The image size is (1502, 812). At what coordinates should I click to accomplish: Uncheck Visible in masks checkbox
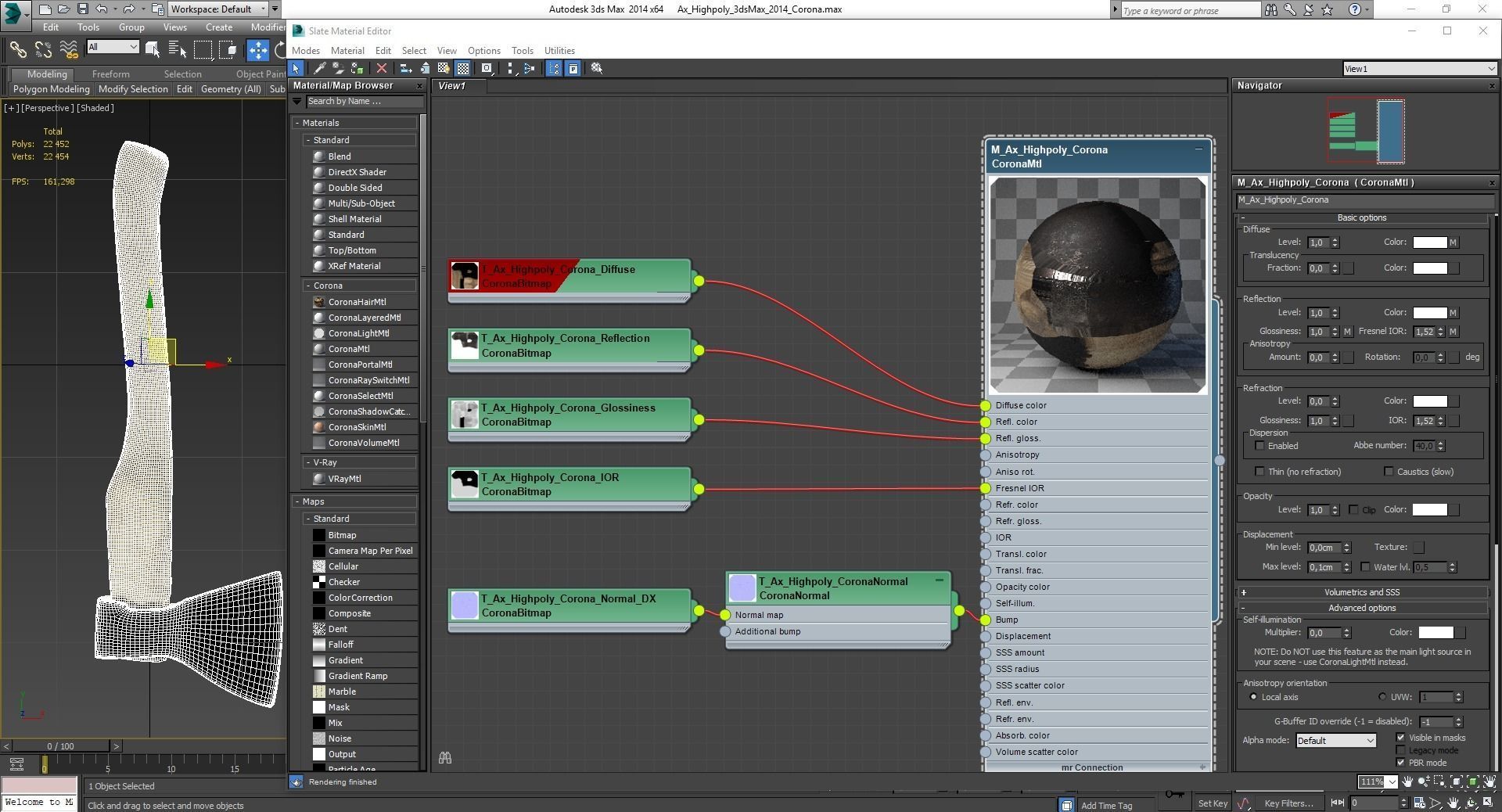click(x=1400, y=738)
